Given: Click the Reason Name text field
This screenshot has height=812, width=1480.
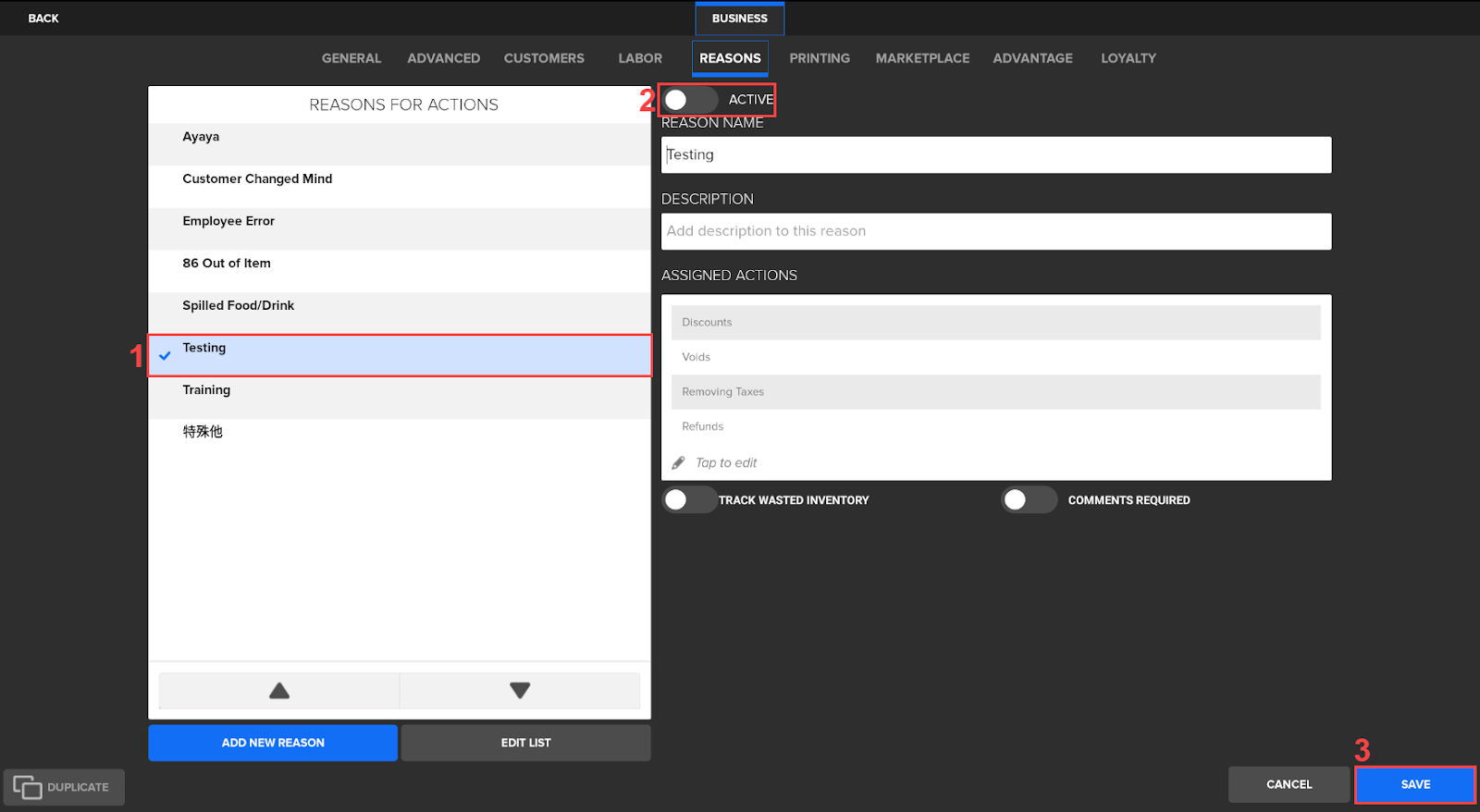Looking at the screenshot, I should point(995,155).
